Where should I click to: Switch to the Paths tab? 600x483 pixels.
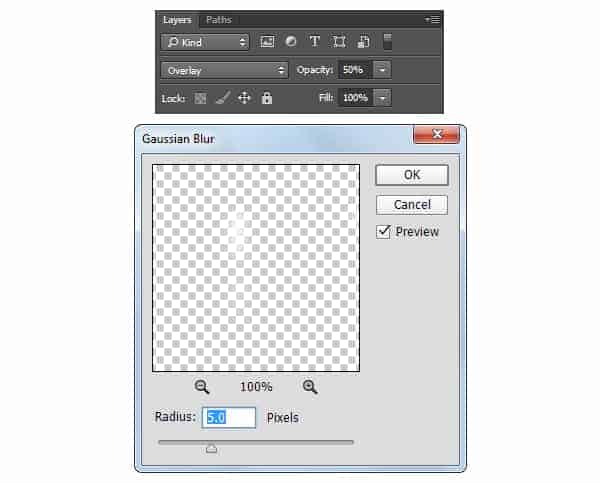218,20
